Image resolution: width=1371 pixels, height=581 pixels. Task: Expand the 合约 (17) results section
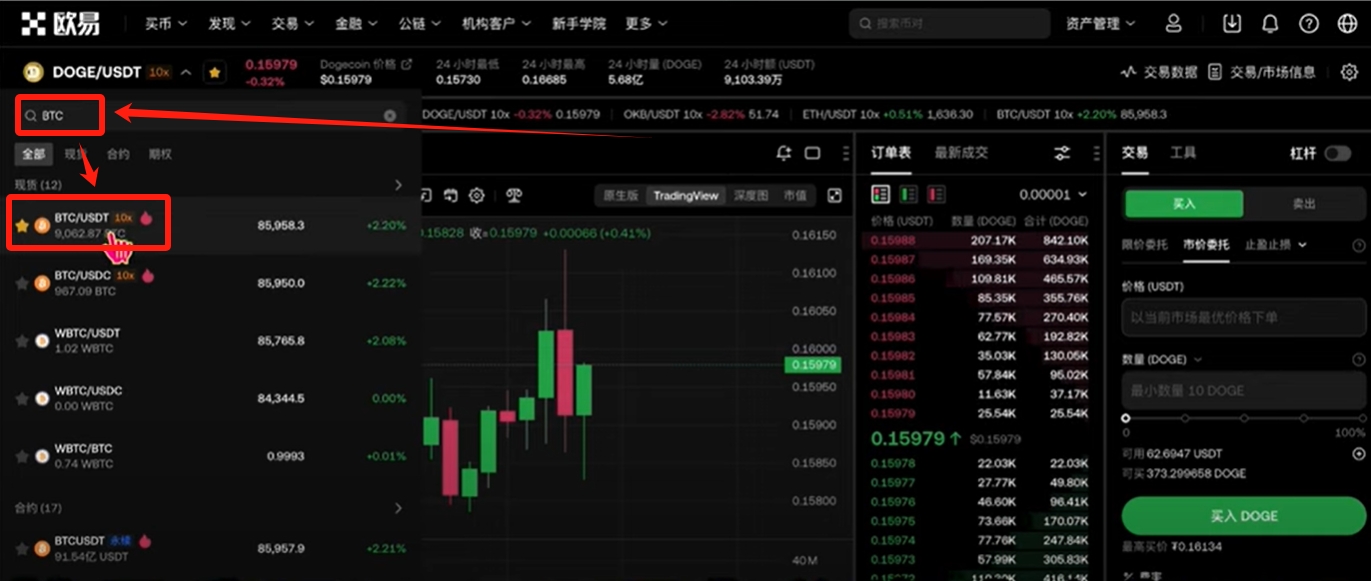coord(398,508)
